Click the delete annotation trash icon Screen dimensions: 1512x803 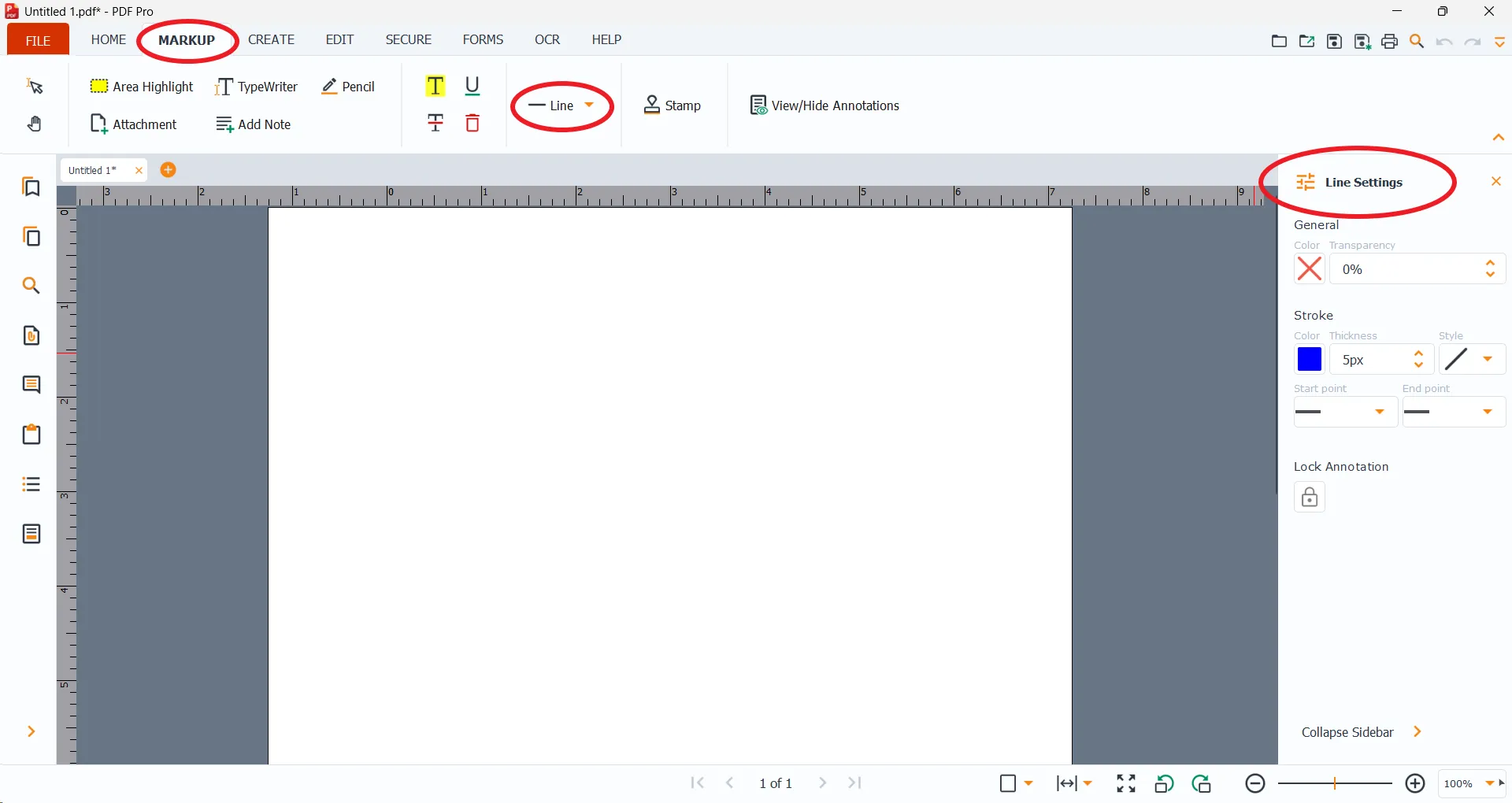(472, 123)
